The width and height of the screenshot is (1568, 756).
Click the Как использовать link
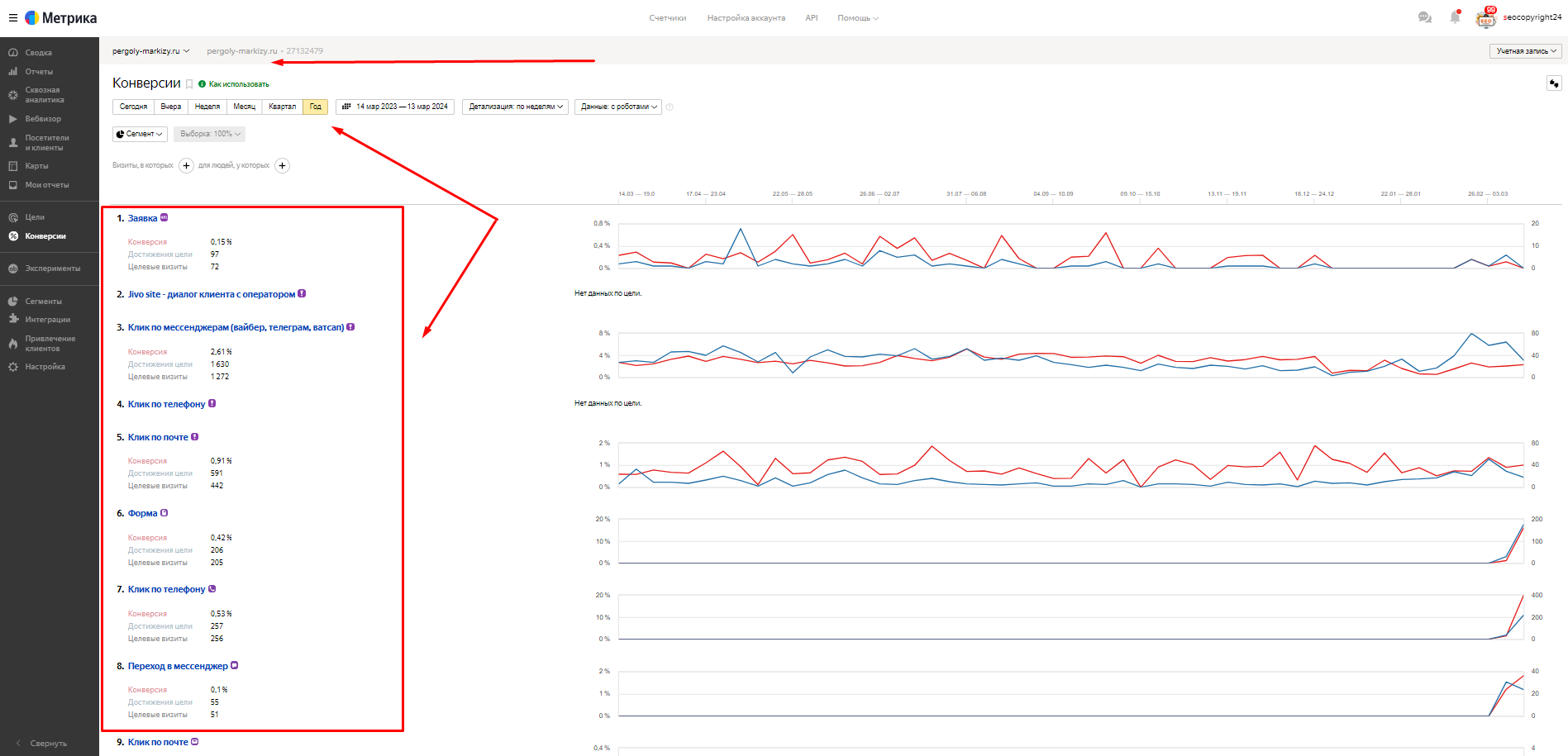238,84
